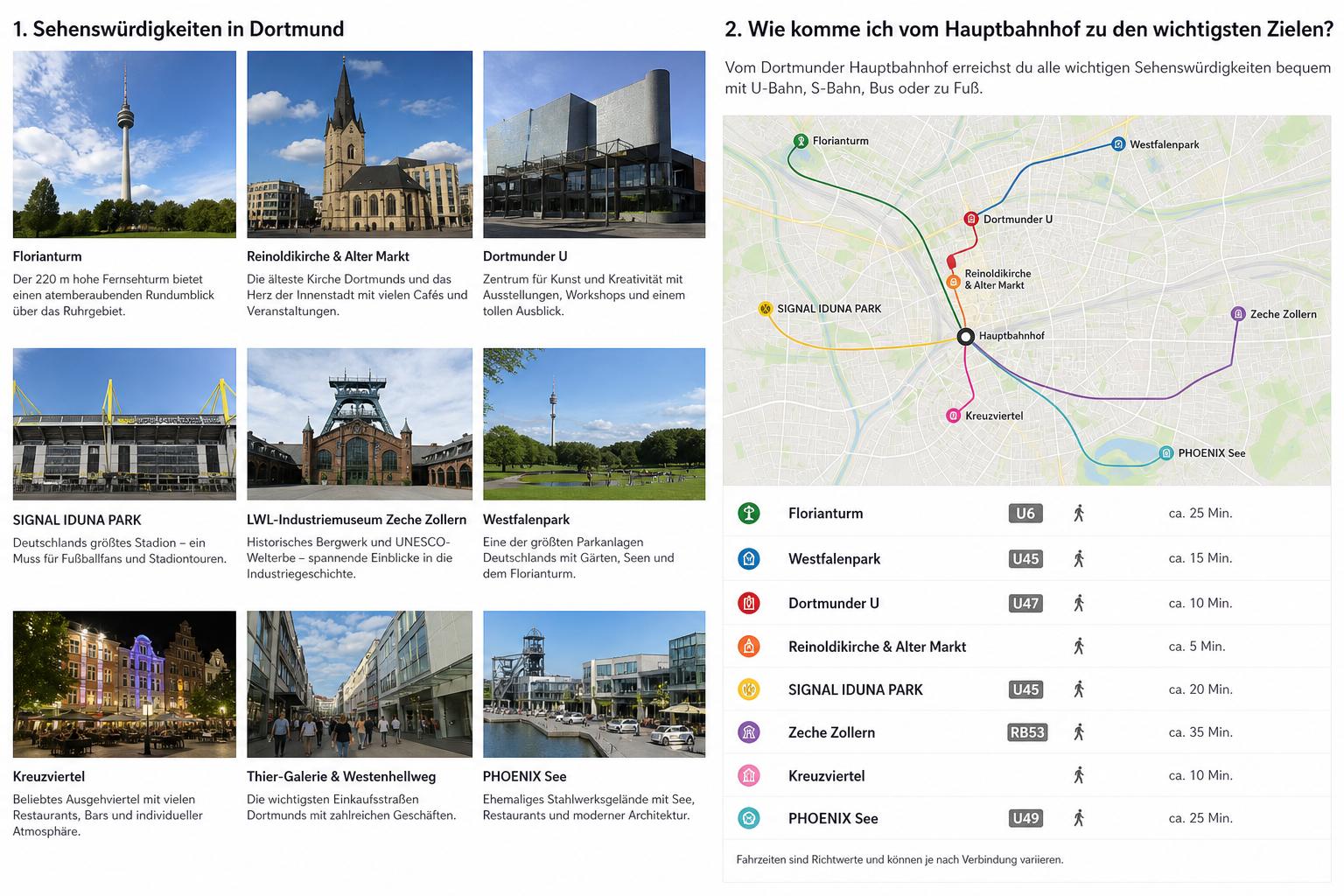Click the red Dortmunder U list icon

click(x=749, y=603)
